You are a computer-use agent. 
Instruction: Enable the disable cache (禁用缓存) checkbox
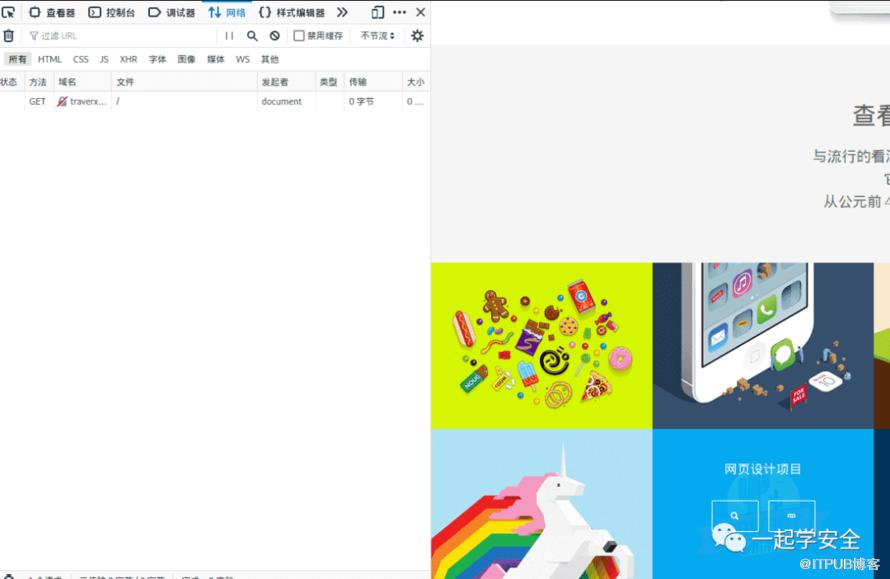click(299, 36)
